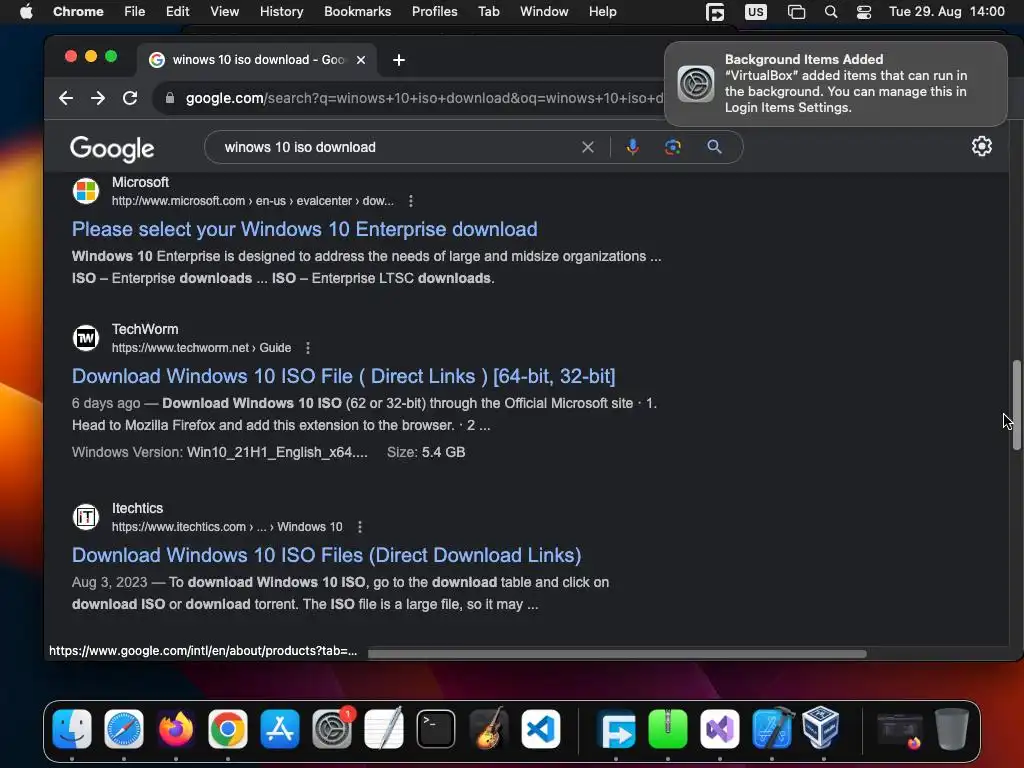This screenshot has width=1024, height=768.
Task: Reload the page with the refresh icon
Action: [130, 98]
